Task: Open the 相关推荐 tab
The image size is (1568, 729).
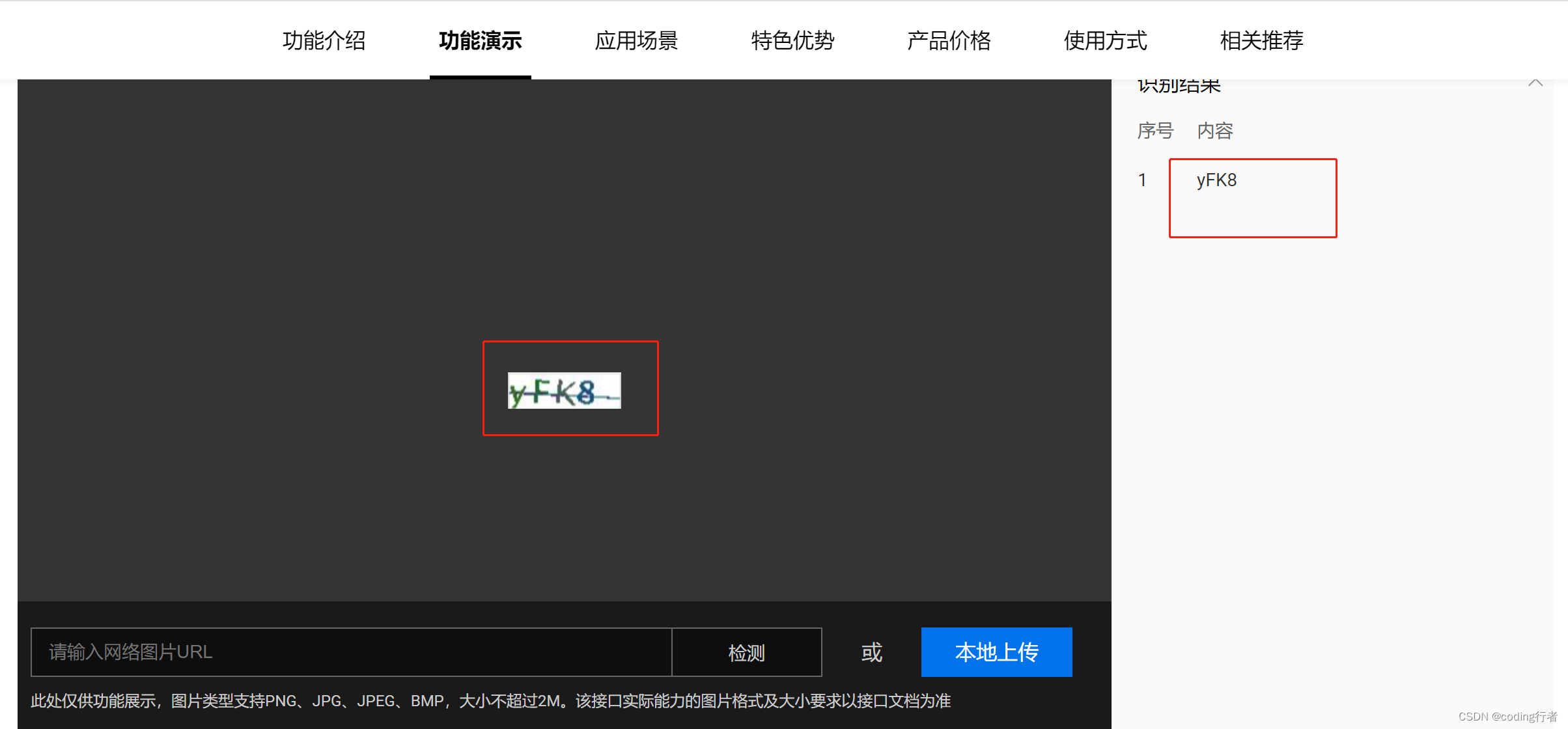Action: [x=1261, y=40]
